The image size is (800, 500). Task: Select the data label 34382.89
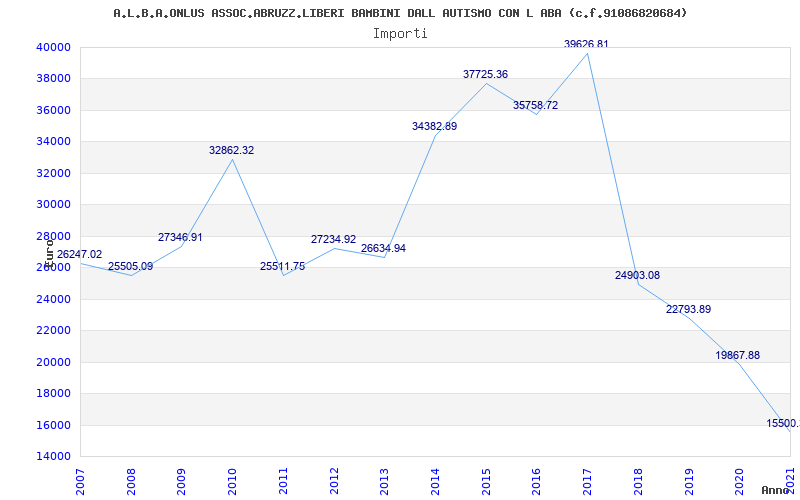[x=434, y=126]
